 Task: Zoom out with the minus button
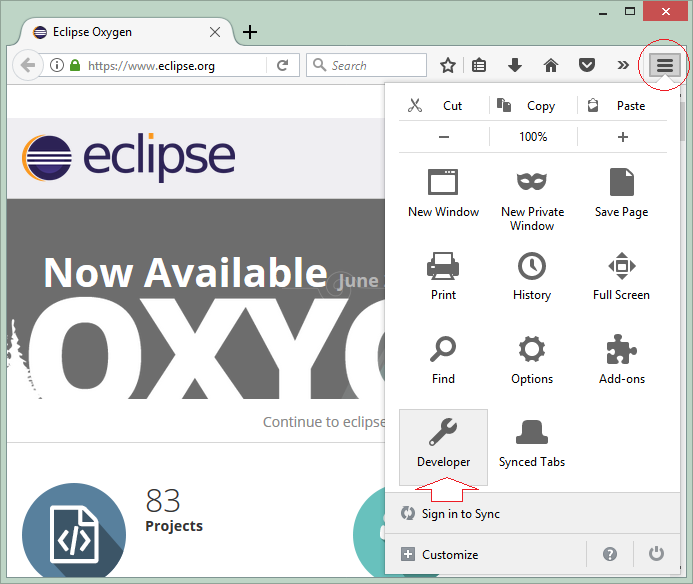(x=444, y=137)
